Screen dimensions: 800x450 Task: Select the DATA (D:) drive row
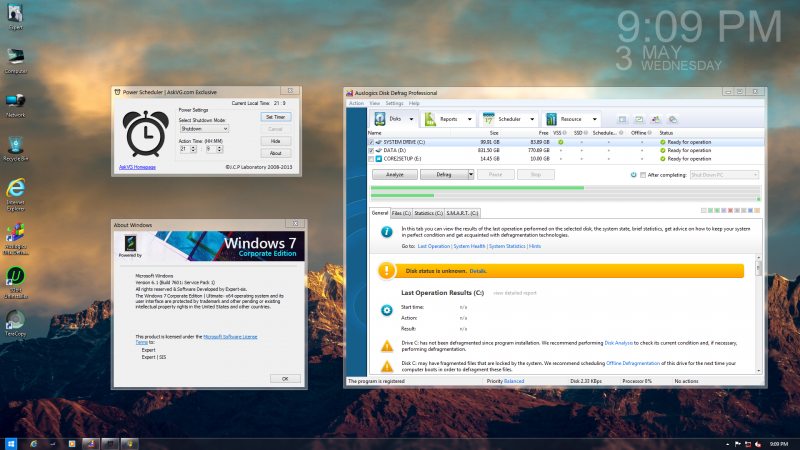tap(565, 151)
